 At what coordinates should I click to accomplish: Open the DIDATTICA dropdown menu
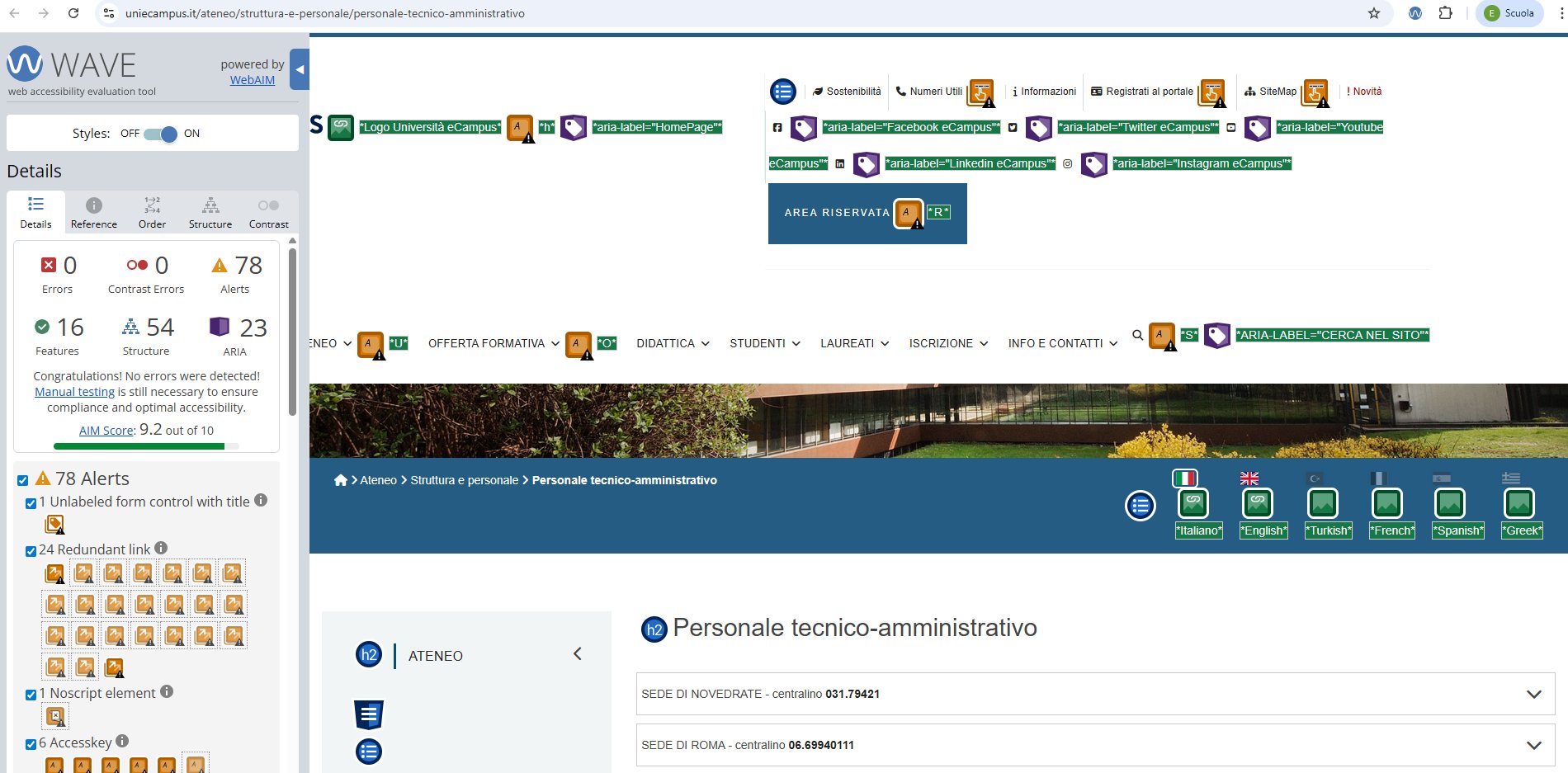(673, 343)
